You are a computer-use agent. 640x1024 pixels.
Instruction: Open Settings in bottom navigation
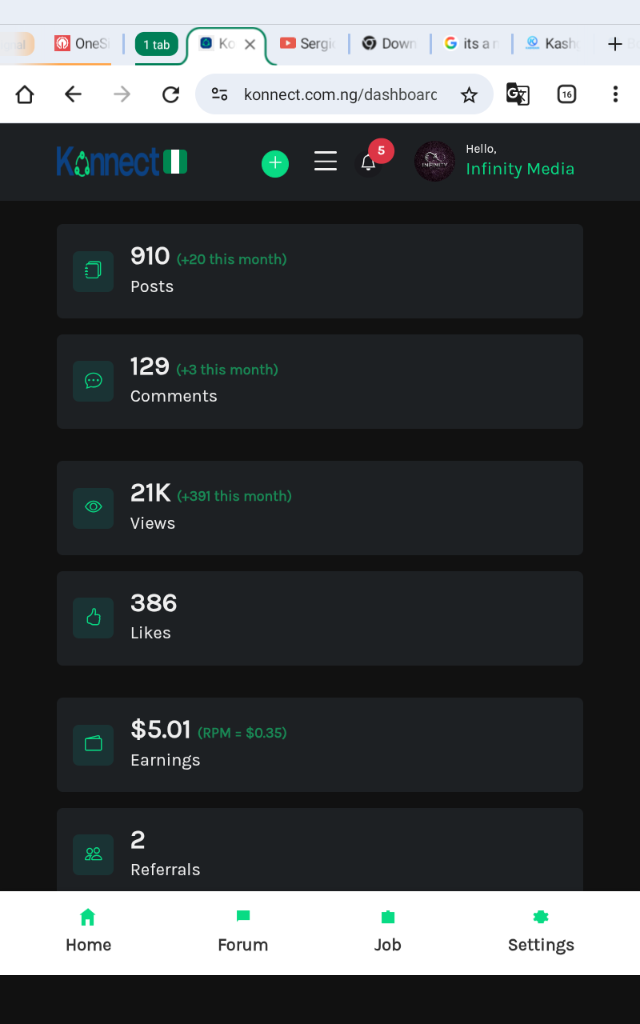click(541, 932)
